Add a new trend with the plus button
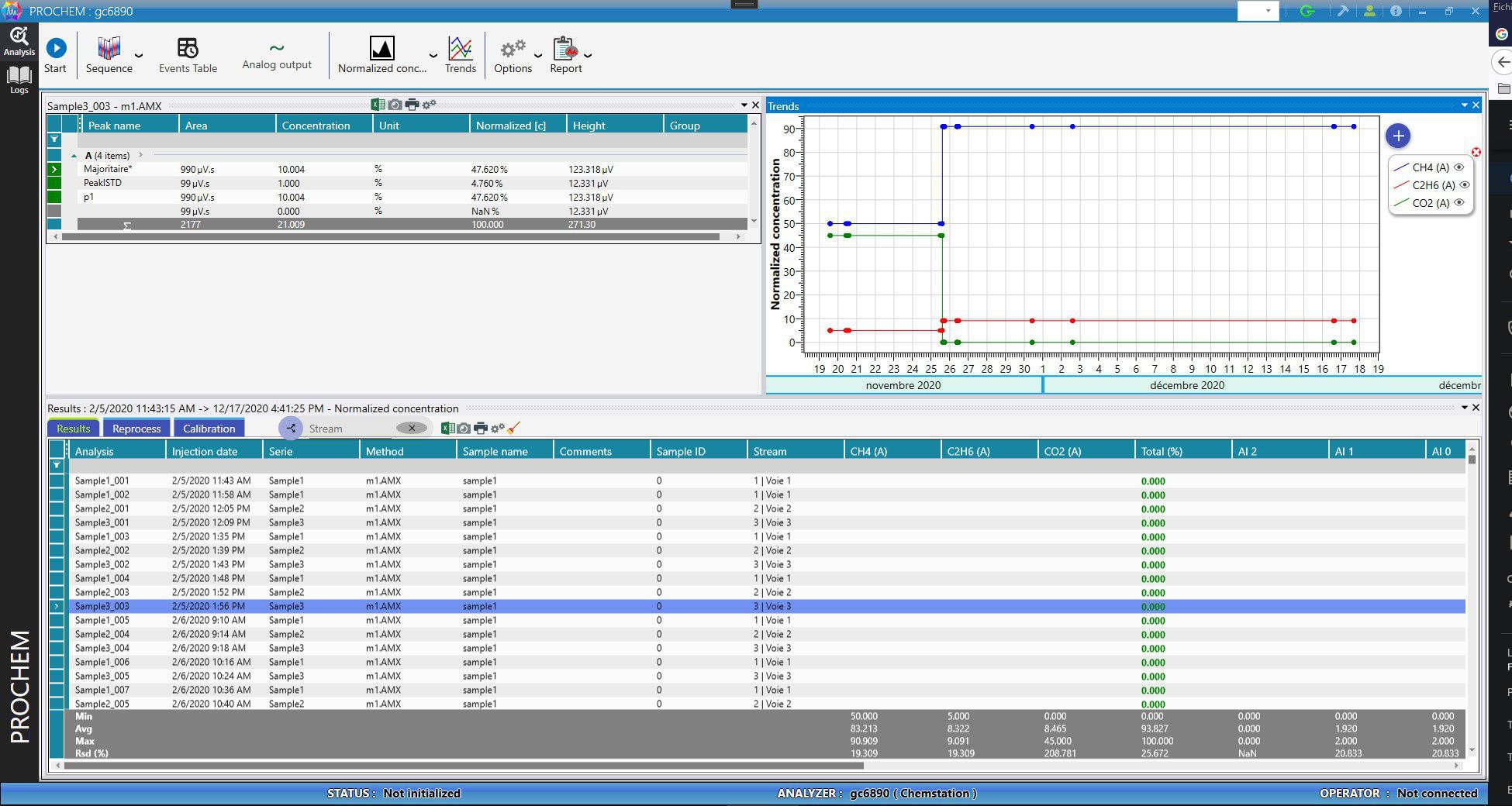The image size is (1512, 806). point(1398,136)
